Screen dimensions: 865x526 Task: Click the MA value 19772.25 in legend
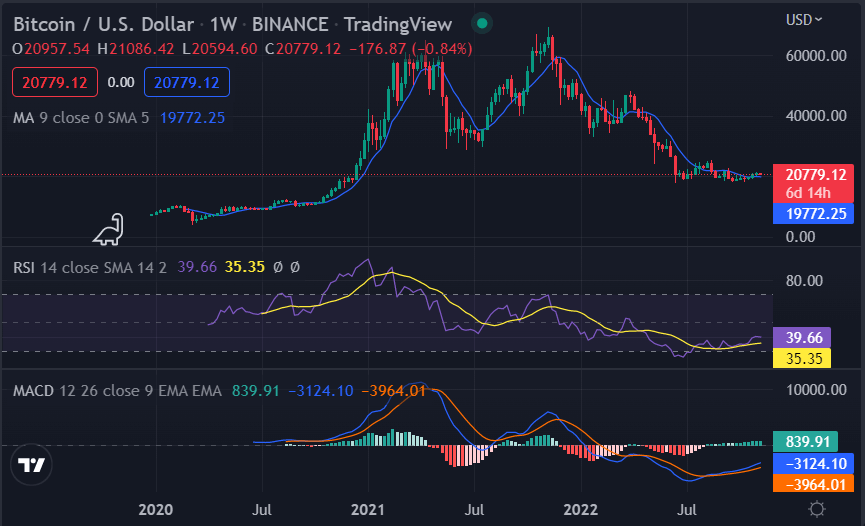(192, 118)
